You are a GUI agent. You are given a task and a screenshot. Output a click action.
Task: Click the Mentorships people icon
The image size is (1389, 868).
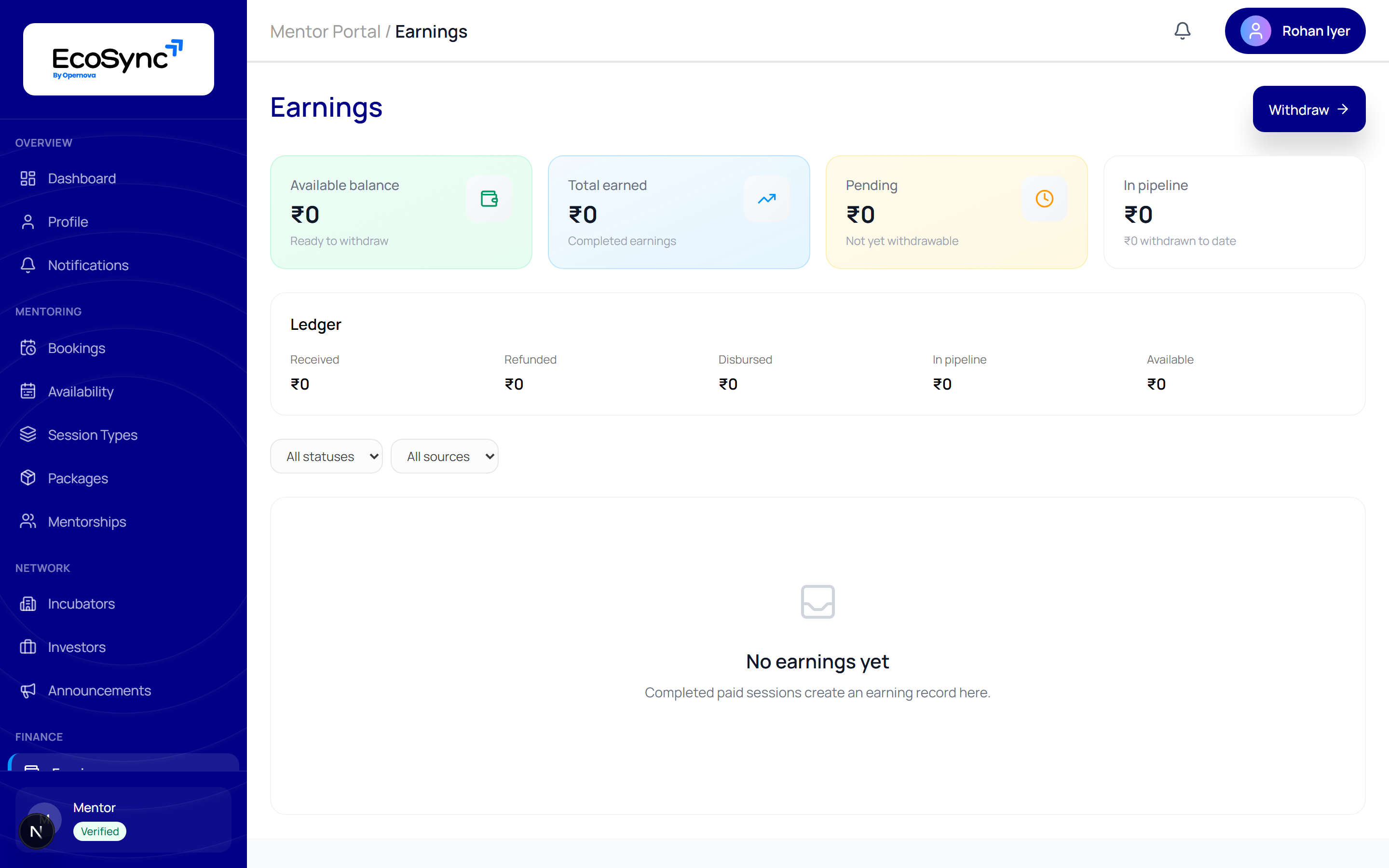coord(28,521)
